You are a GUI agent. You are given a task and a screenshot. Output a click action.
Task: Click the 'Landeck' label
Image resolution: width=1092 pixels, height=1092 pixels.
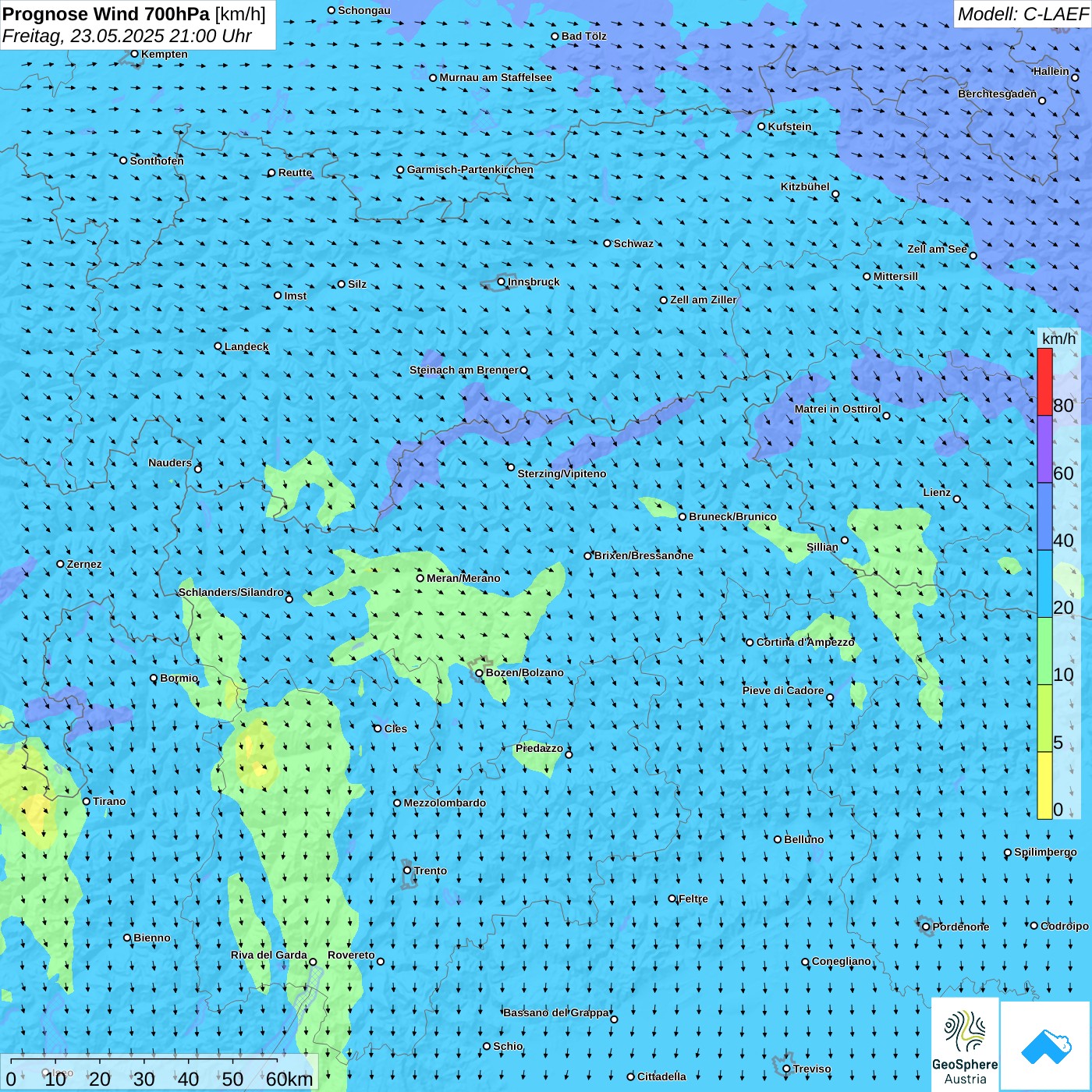(x=246, y=346)
